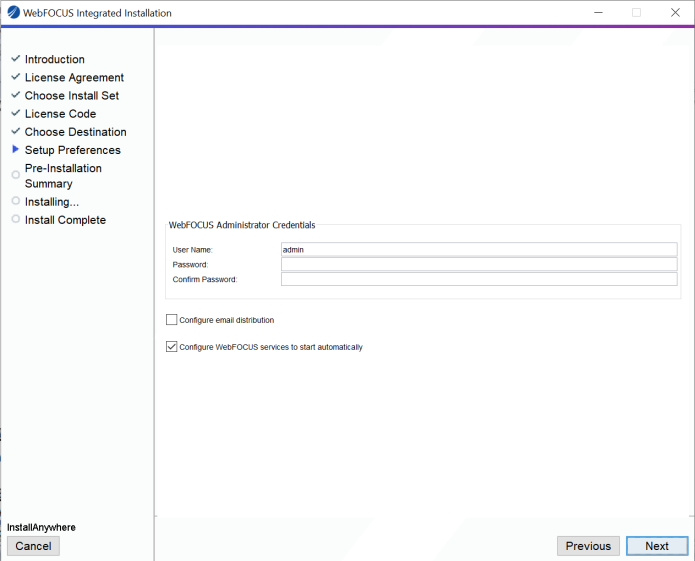Go back with the Previous button
This screenshot has width=695, height=561.
(x=588, y=546)
